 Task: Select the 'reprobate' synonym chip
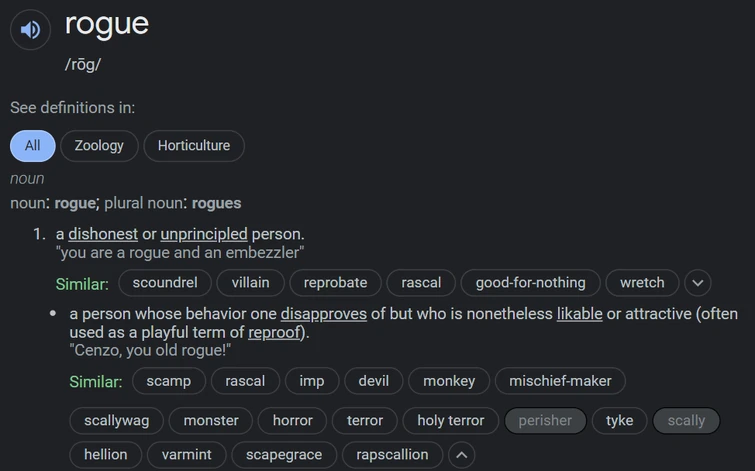(x=335, y=283)
